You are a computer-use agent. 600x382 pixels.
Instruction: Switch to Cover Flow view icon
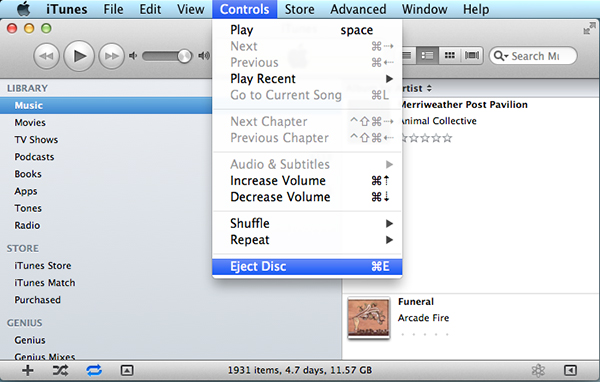coord(472,56)
